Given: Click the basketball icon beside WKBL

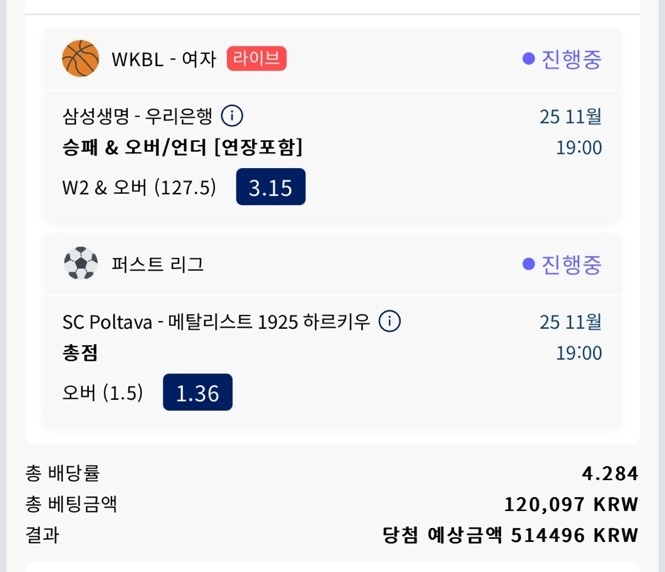Looking at the screenshot, I should (80, 59).
